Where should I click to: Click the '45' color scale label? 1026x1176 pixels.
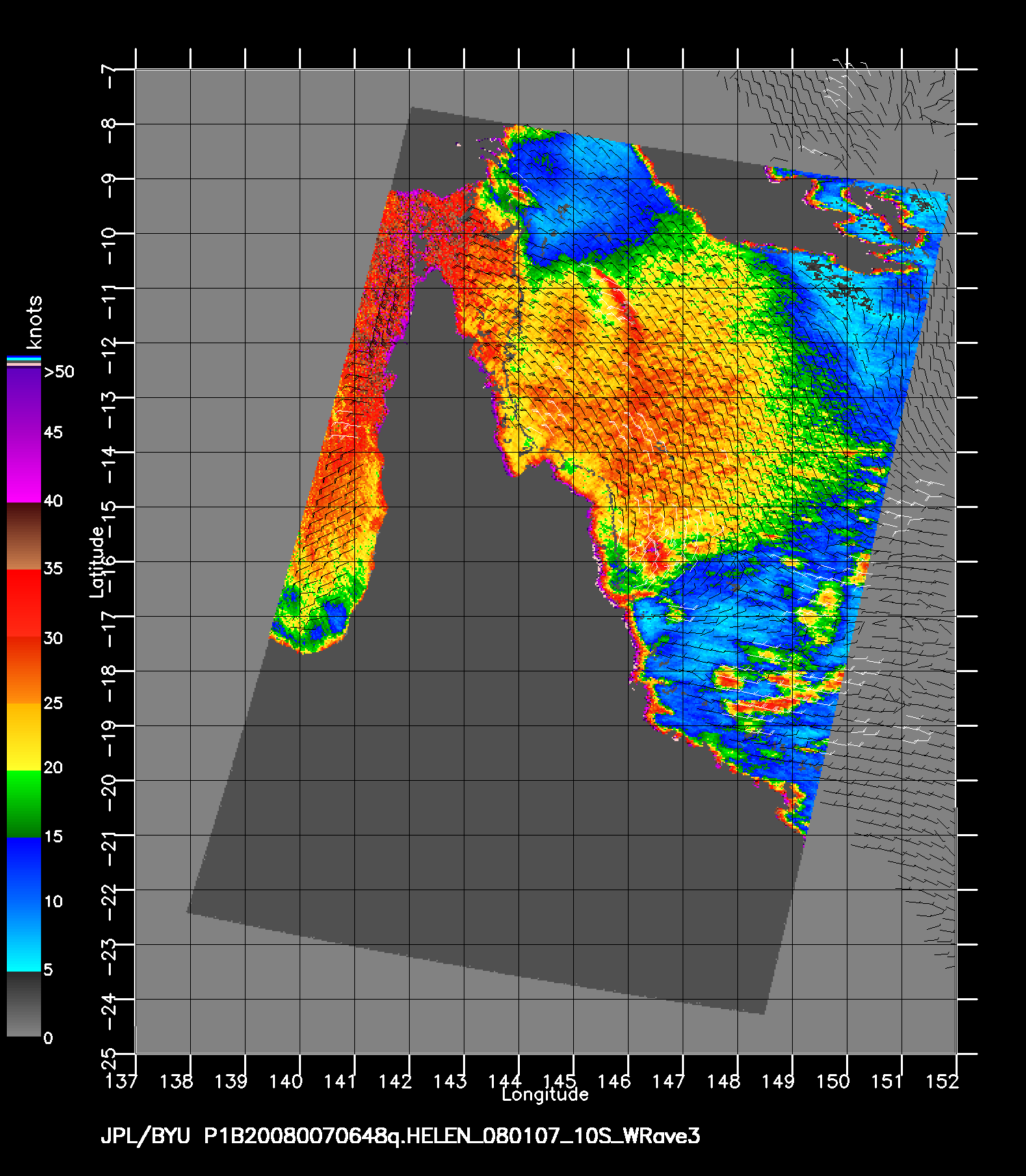coord(53,433)
